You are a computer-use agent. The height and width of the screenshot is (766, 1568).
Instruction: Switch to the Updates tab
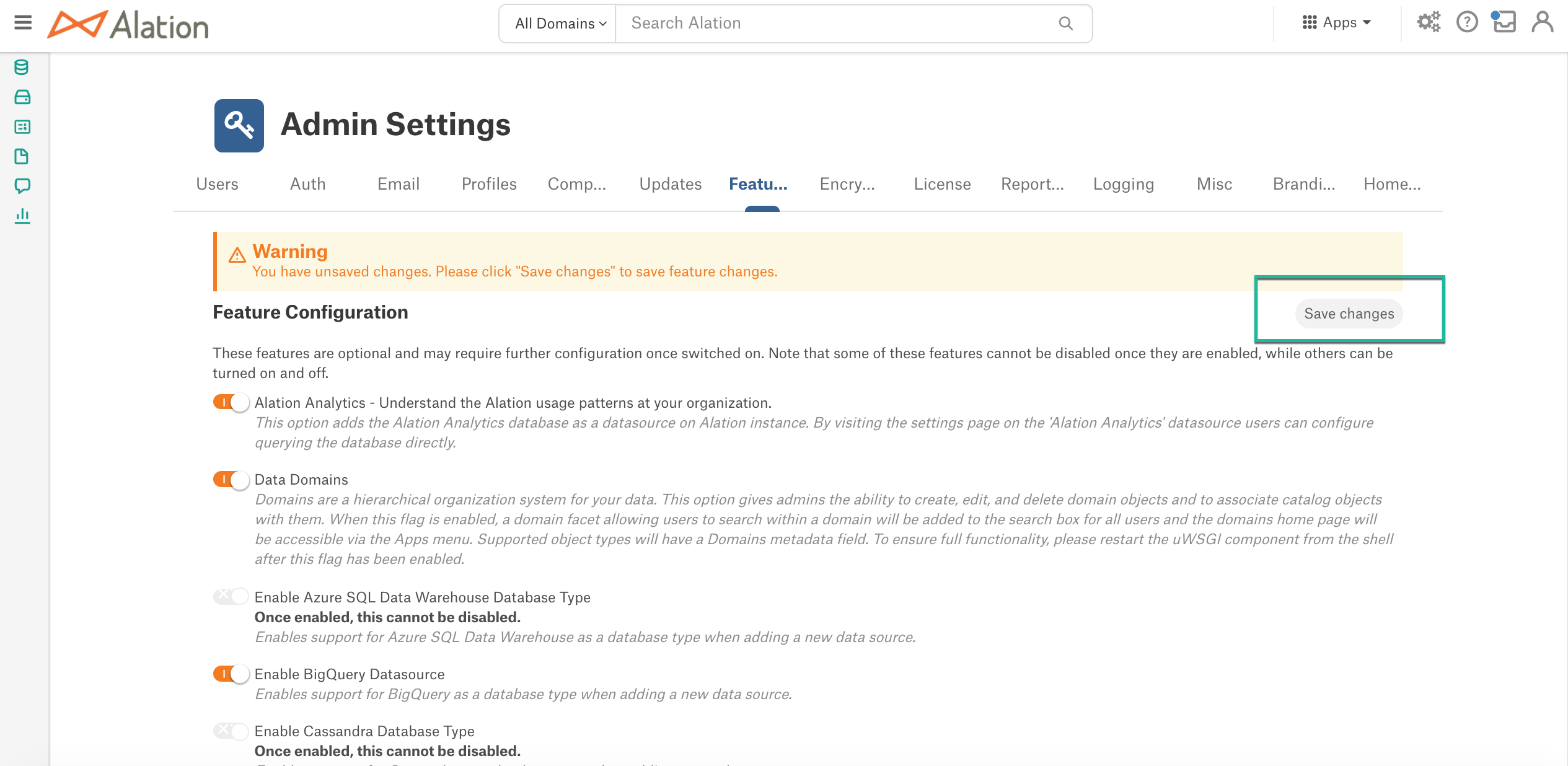click(x=671, y=184)
